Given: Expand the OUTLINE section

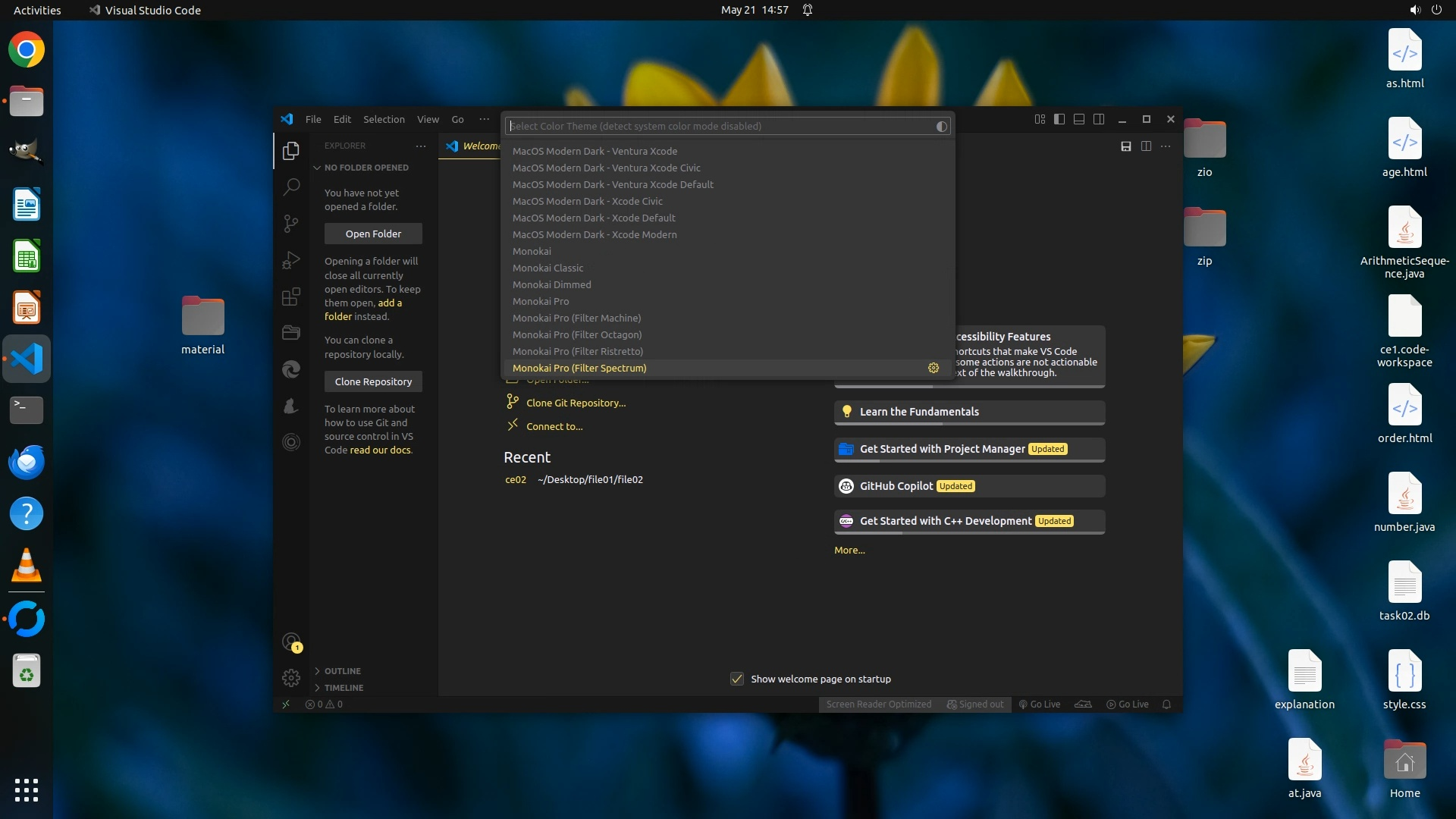Looking at the screenshot, I should click(x=342, y=671).
